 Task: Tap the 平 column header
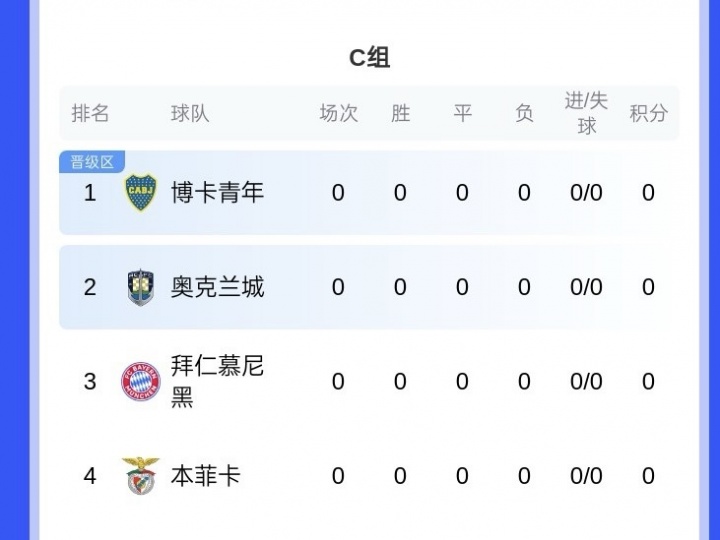462,113
